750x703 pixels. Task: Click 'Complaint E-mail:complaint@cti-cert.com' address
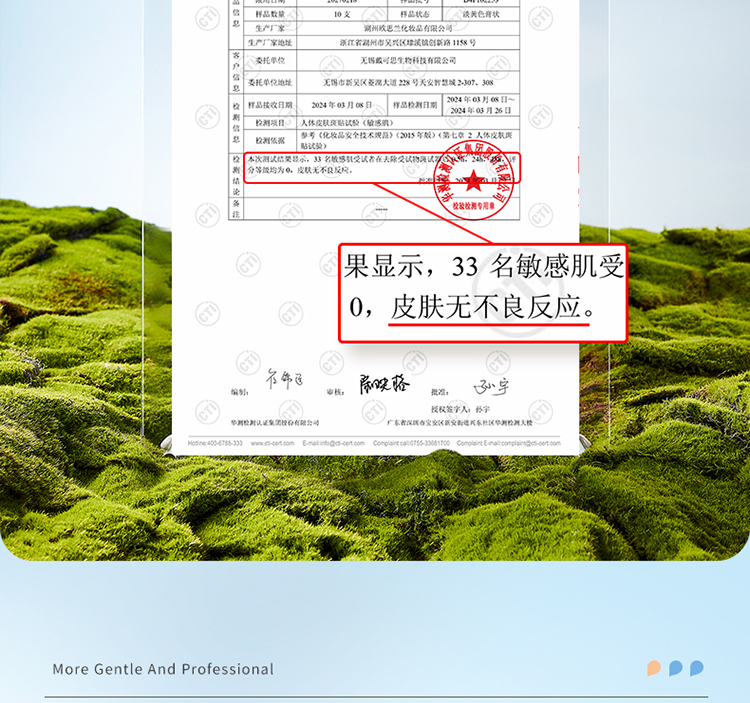click(508, 443)
